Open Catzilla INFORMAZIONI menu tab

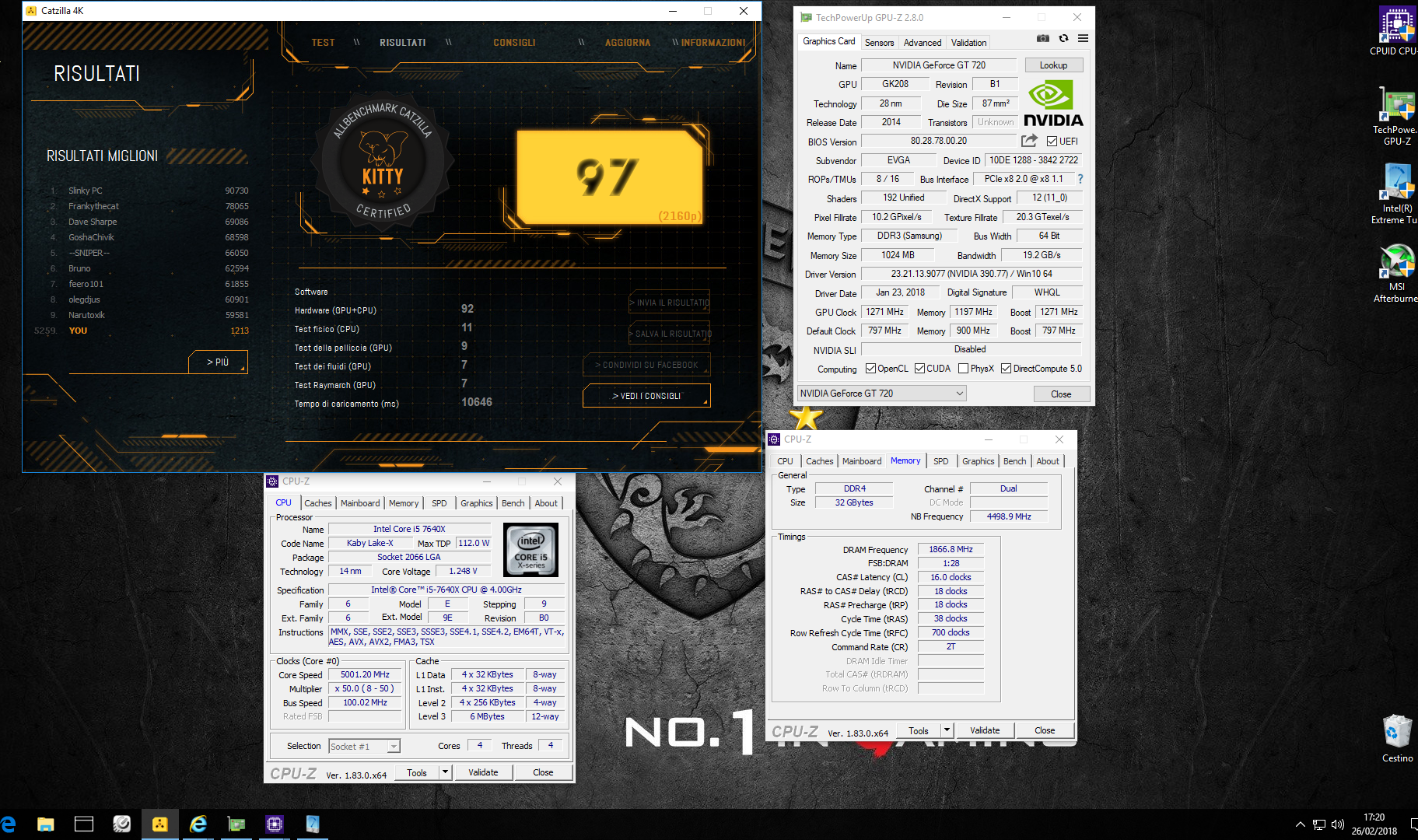[713, 43]
